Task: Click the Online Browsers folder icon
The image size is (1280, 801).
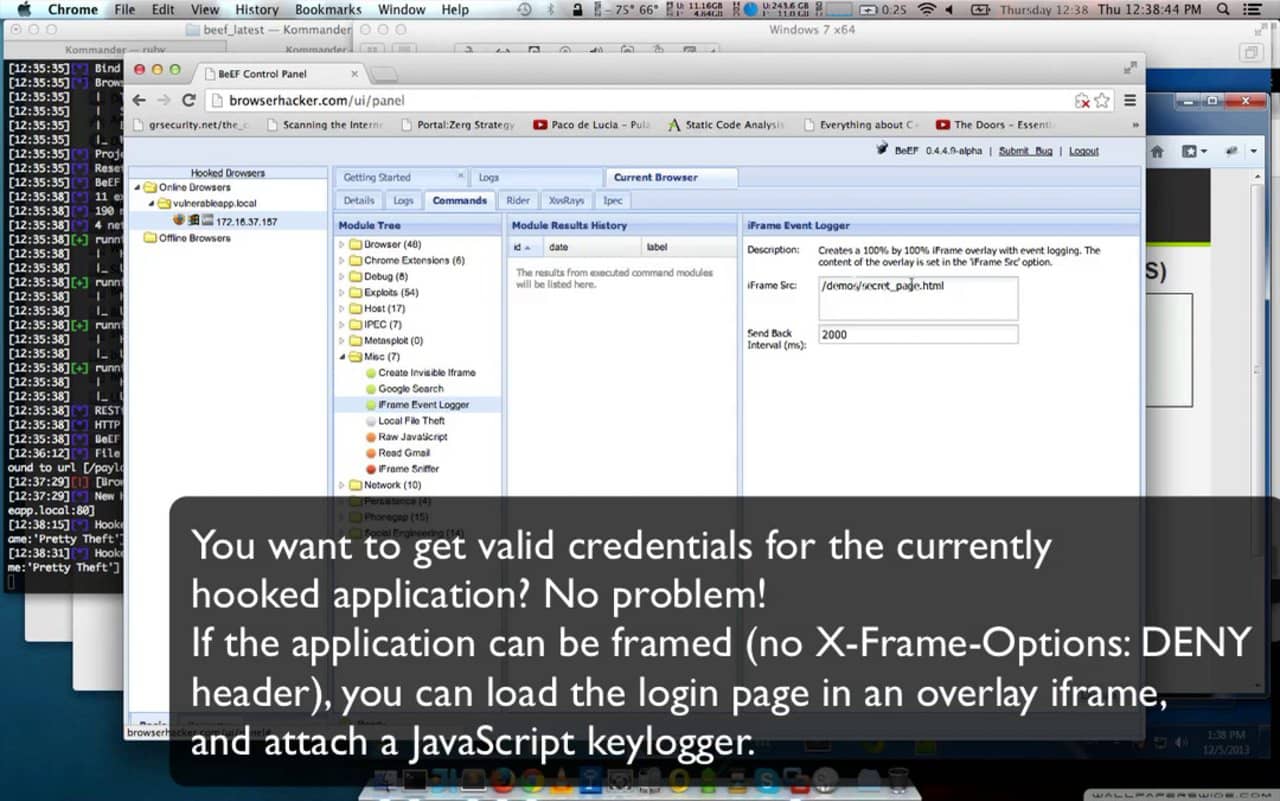Action: pyautogui.click(x=151, y=187)
